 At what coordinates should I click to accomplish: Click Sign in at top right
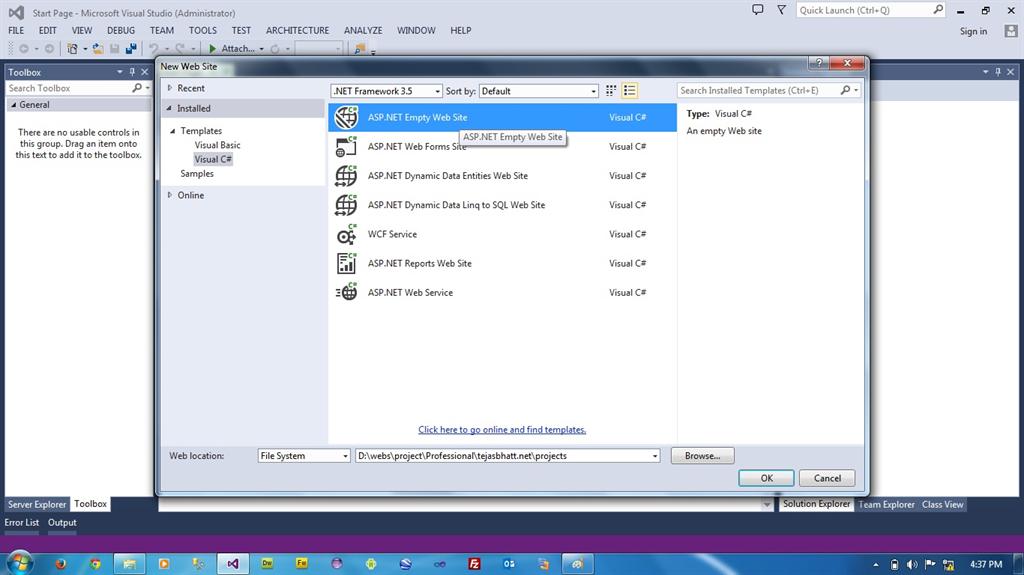pos(973,31)
